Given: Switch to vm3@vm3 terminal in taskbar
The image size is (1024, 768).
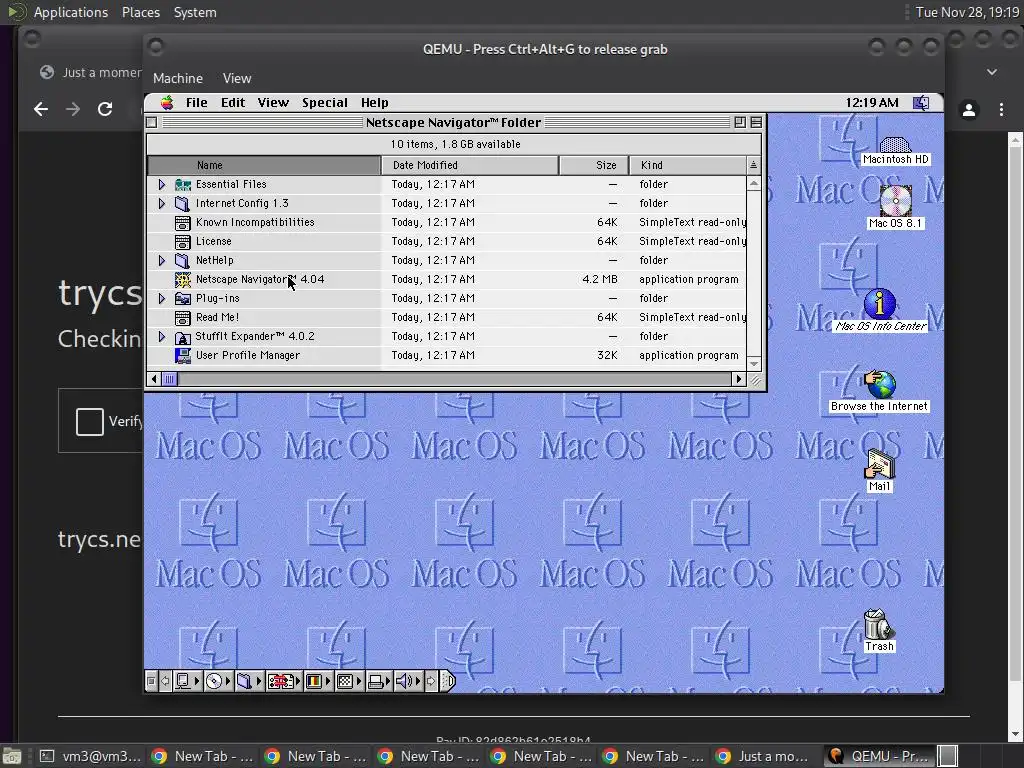Looking at the screenshot, I should [90, 756].
